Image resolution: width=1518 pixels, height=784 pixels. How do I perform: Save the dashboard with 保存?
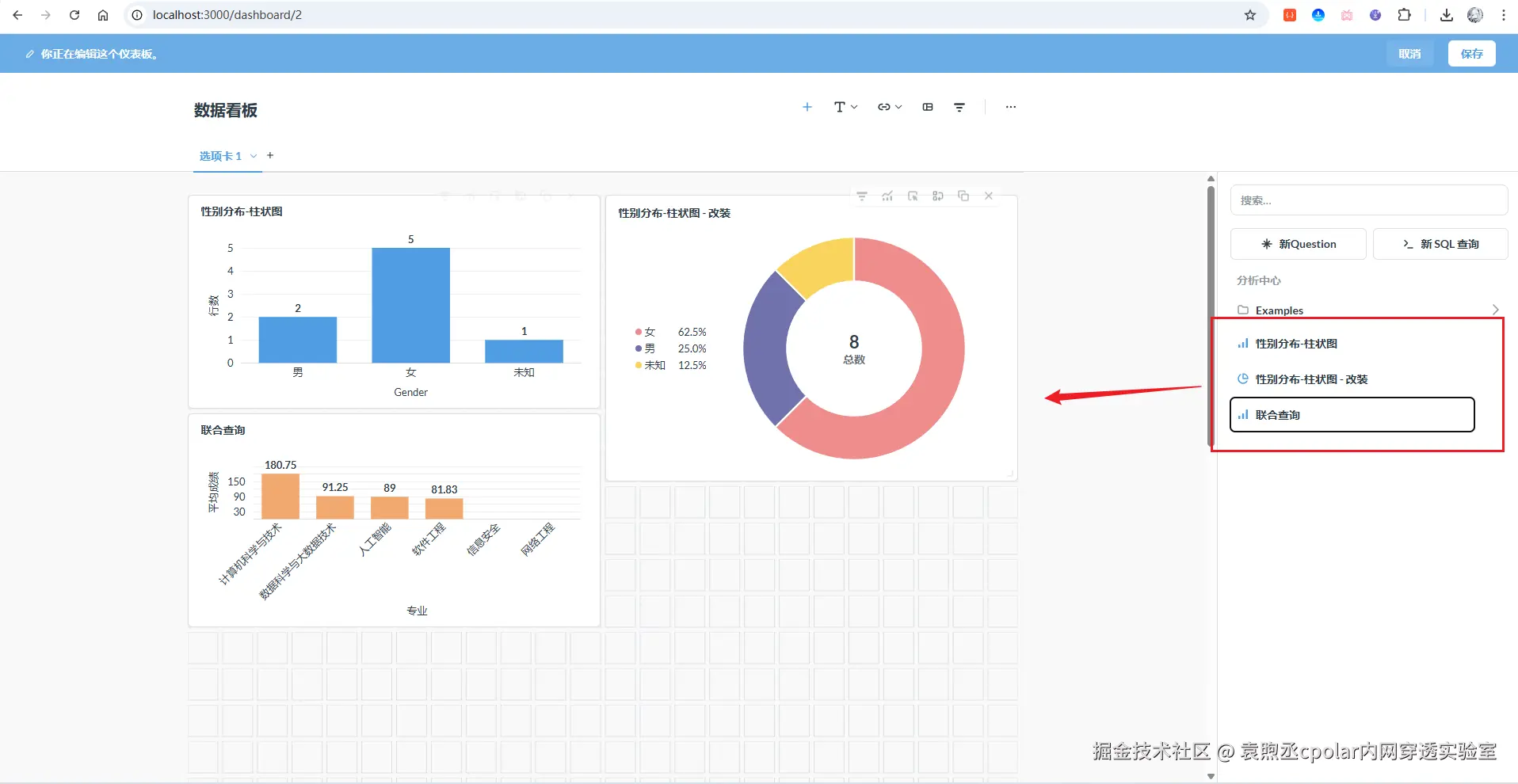[1472, 54]
